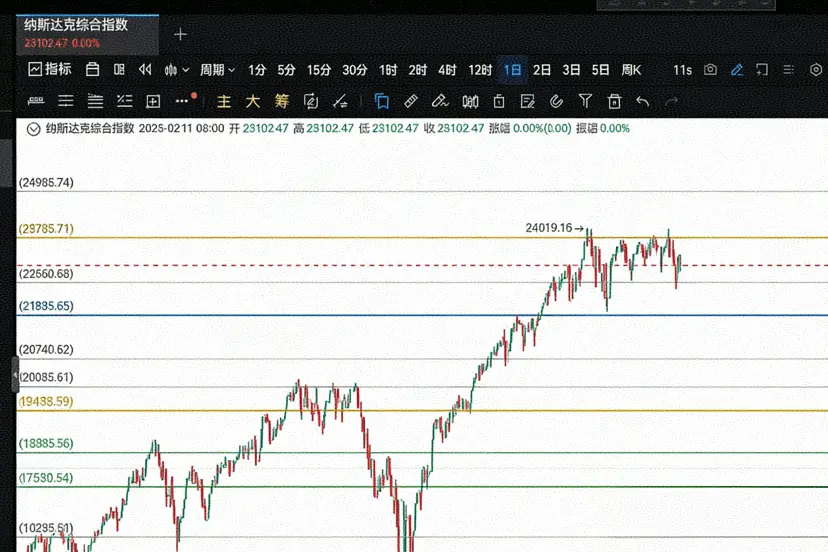Click the 24019.16 high price marker
The height and width of the screenshot is (552, 828).
click(554, 228)
